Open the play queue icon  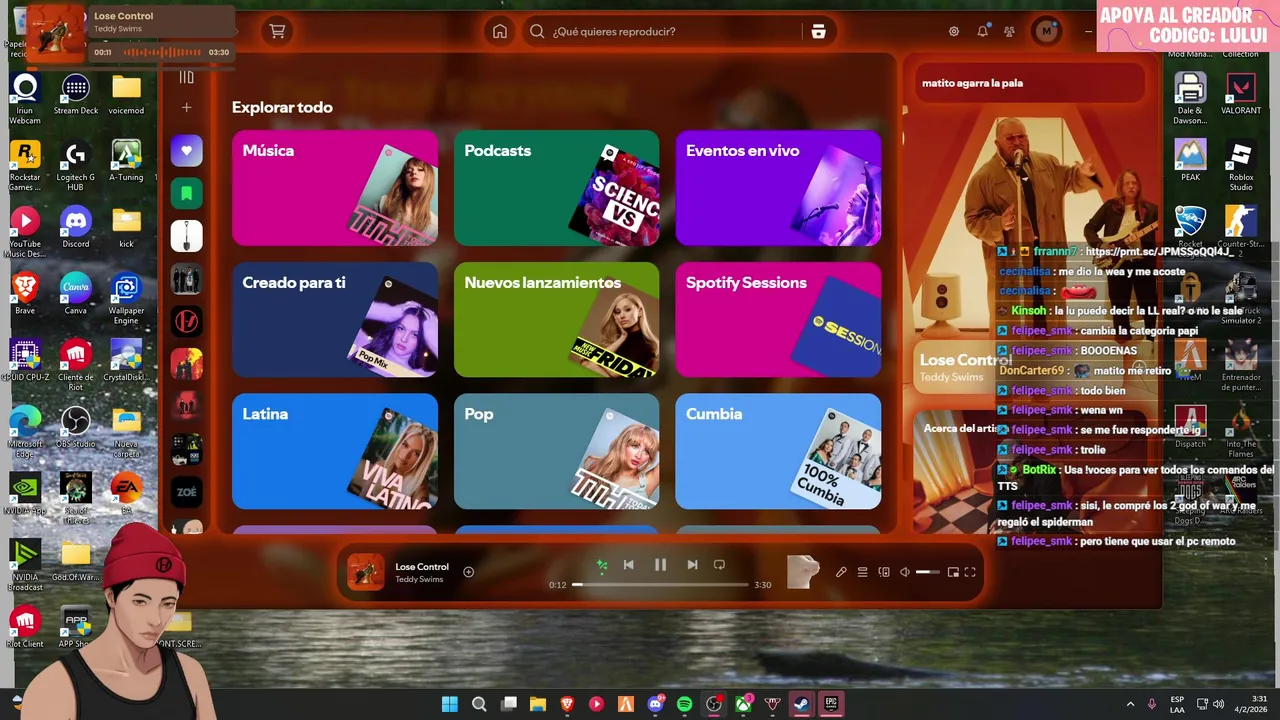point(862,572)
